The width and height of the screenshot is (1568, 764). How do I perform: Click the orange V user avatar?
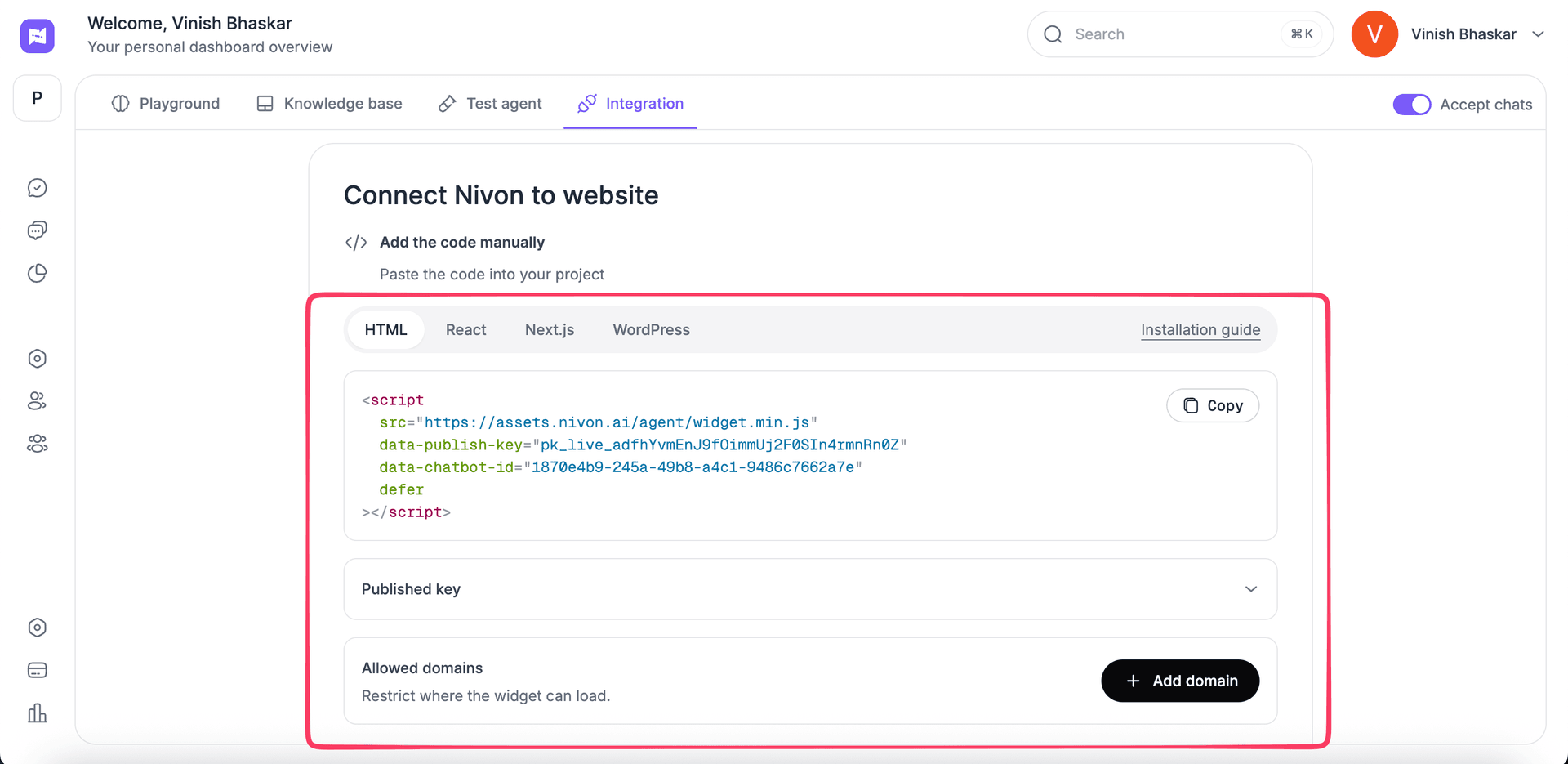(x=1374, y=34)
